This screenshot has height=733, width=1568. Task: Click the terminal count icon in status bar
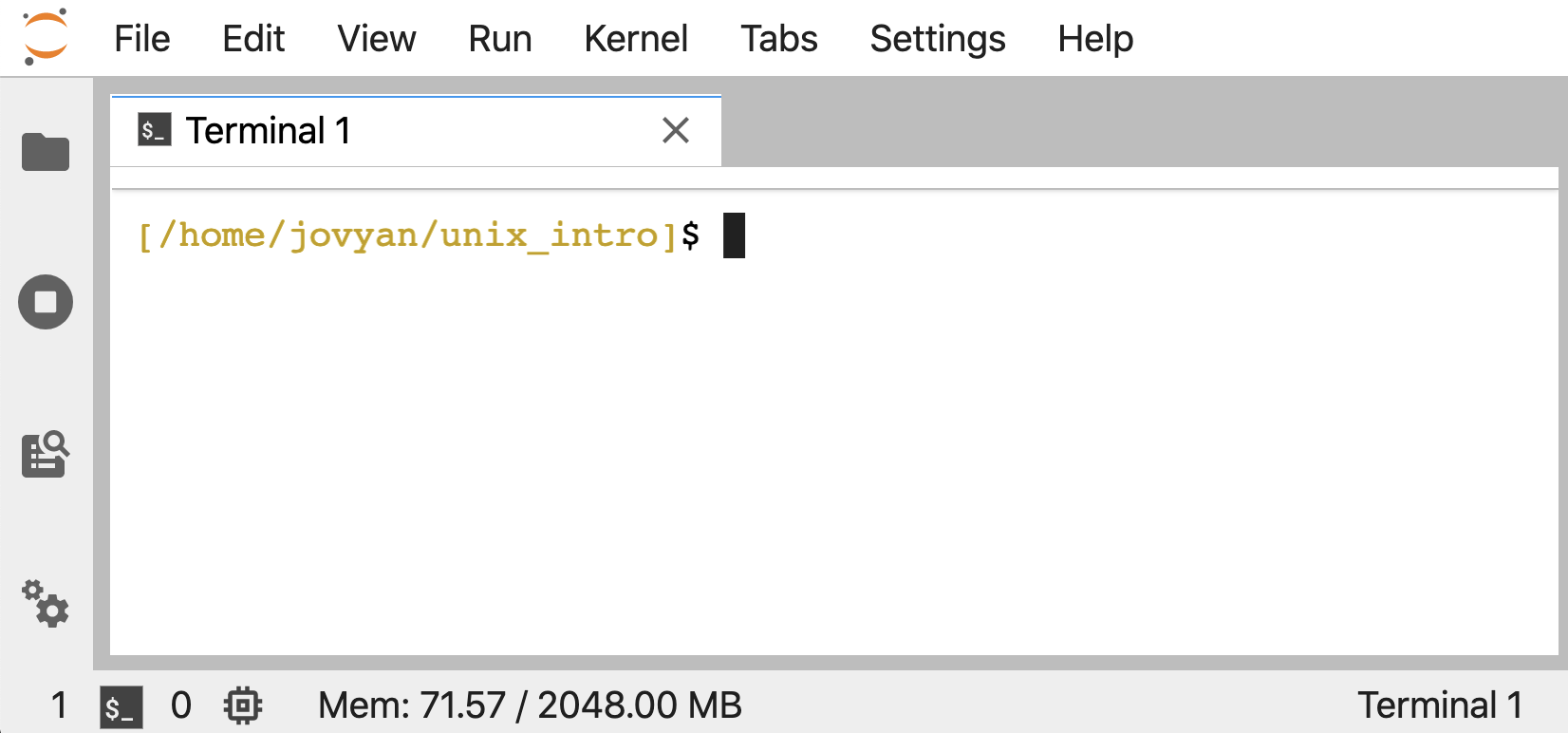click(121, 706)
